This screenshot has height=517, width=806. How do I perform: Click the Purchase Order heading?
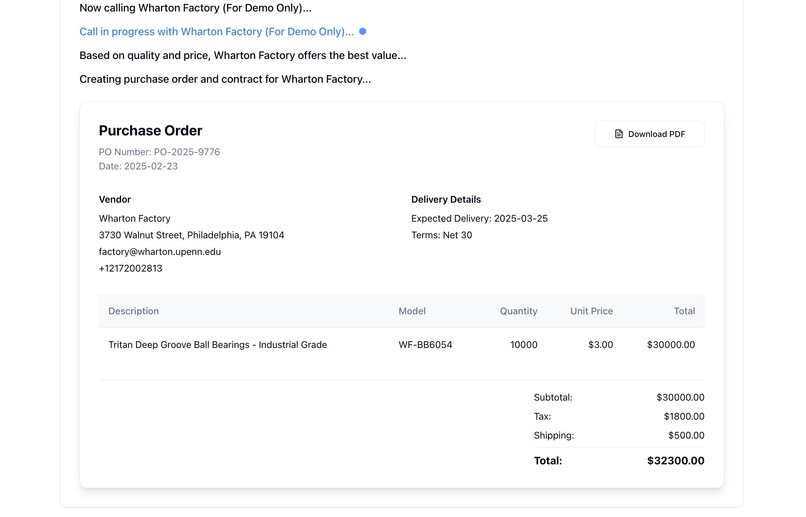click(x=150, y=131)
